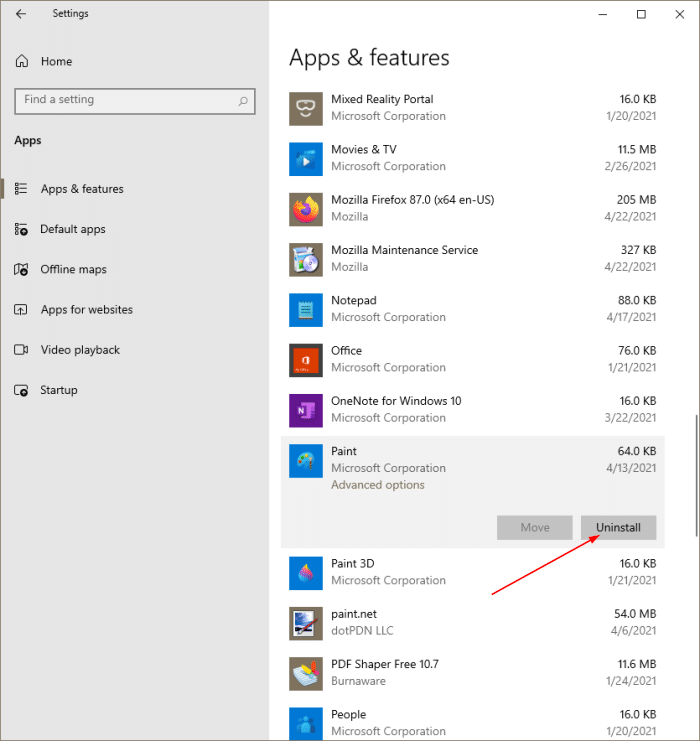
Task: Select Paint 3D entry
Action: click(x=473, y=573)
